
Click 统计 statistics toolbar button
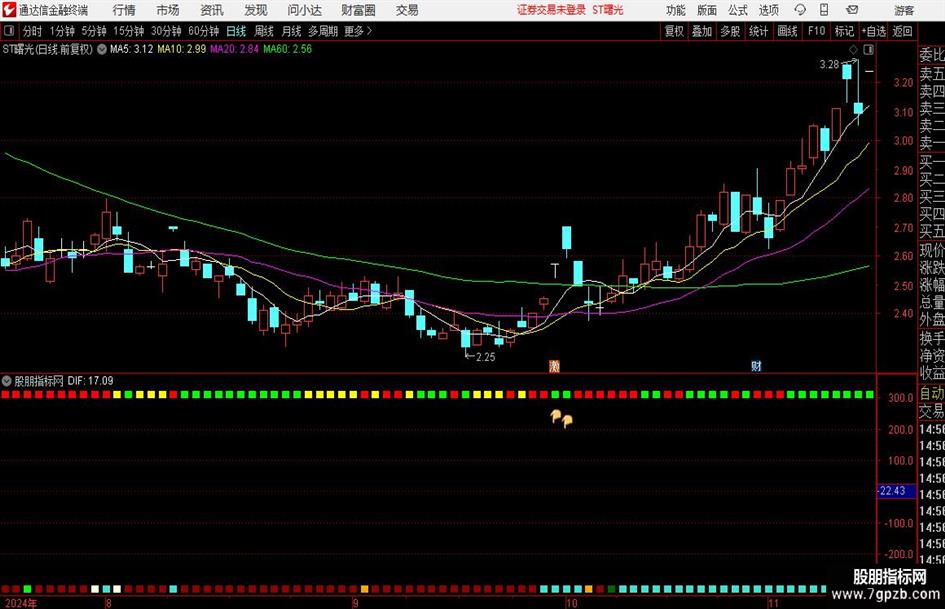pos(758,31)
